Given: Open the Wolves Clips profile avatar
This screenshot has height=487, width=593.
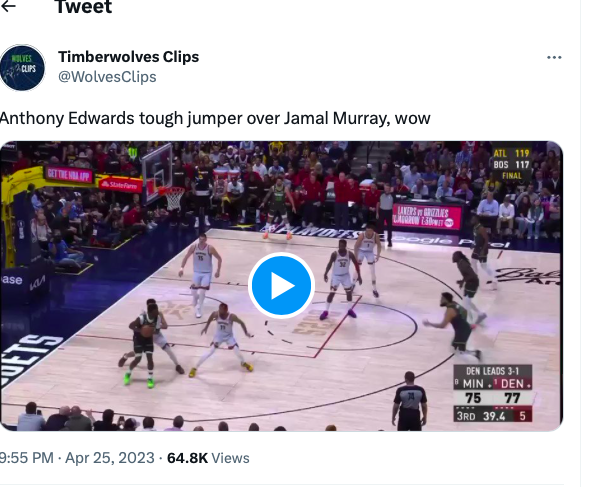Looking at the screenshot, I should 23,68.
